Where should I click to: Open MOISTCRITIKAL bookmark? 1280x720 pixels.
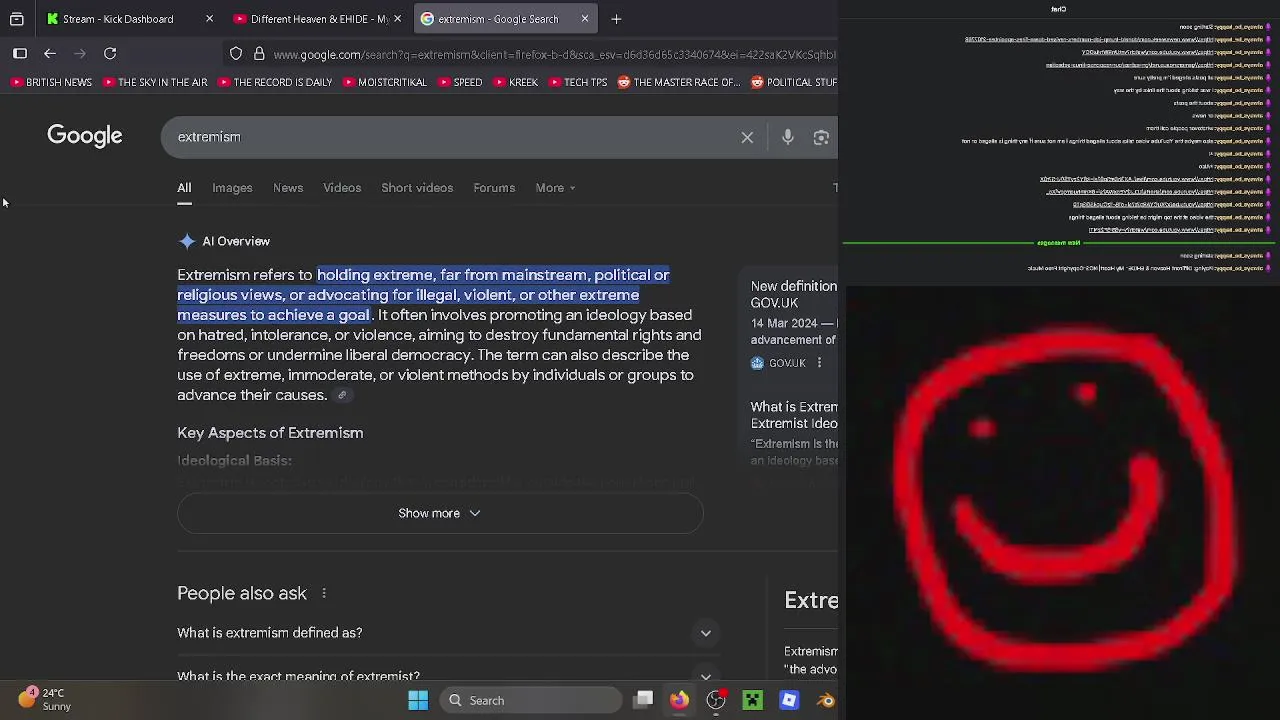[x=383, y=82]
